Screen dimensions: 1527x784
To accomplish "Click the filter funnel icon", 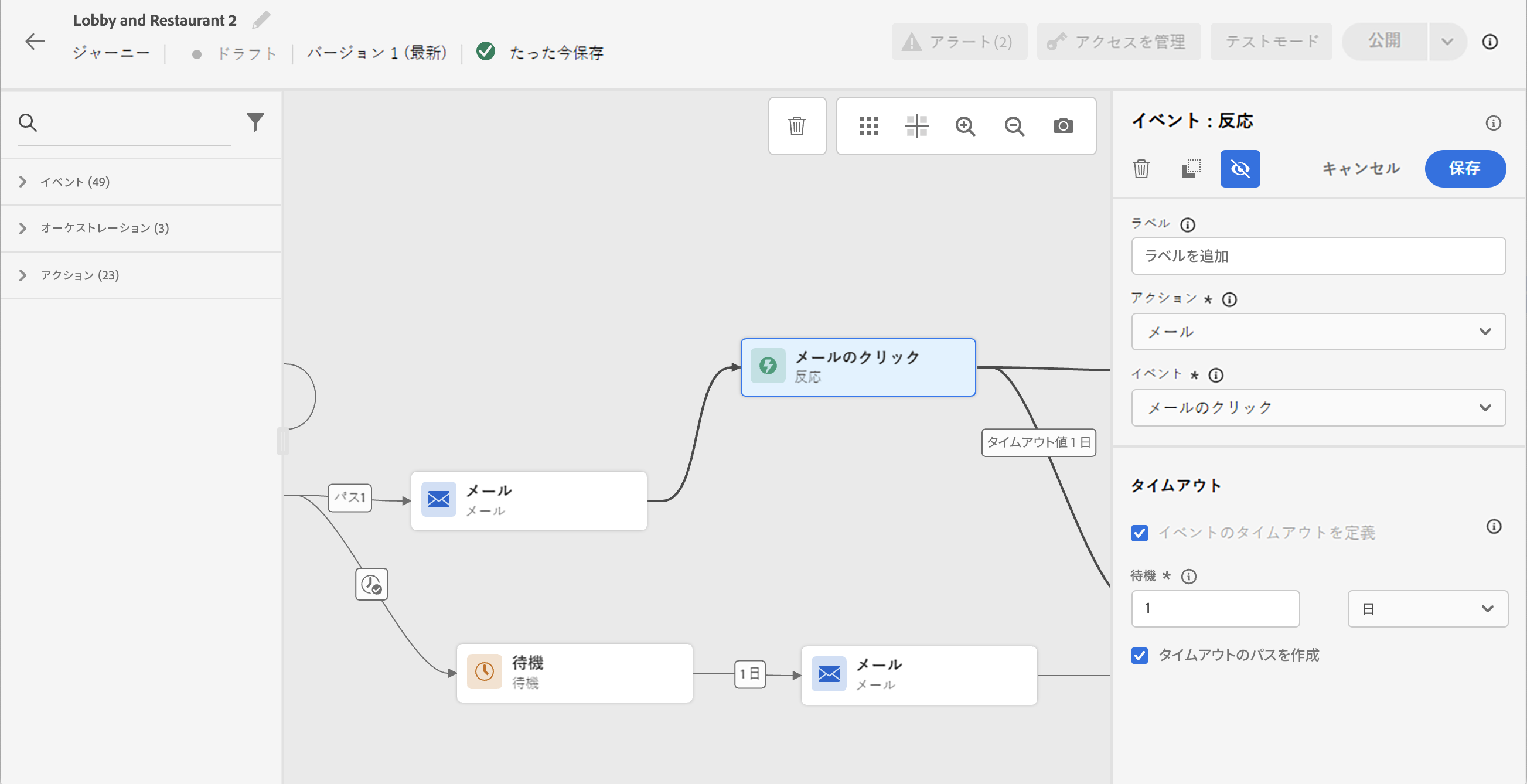I will click(255, 122).
